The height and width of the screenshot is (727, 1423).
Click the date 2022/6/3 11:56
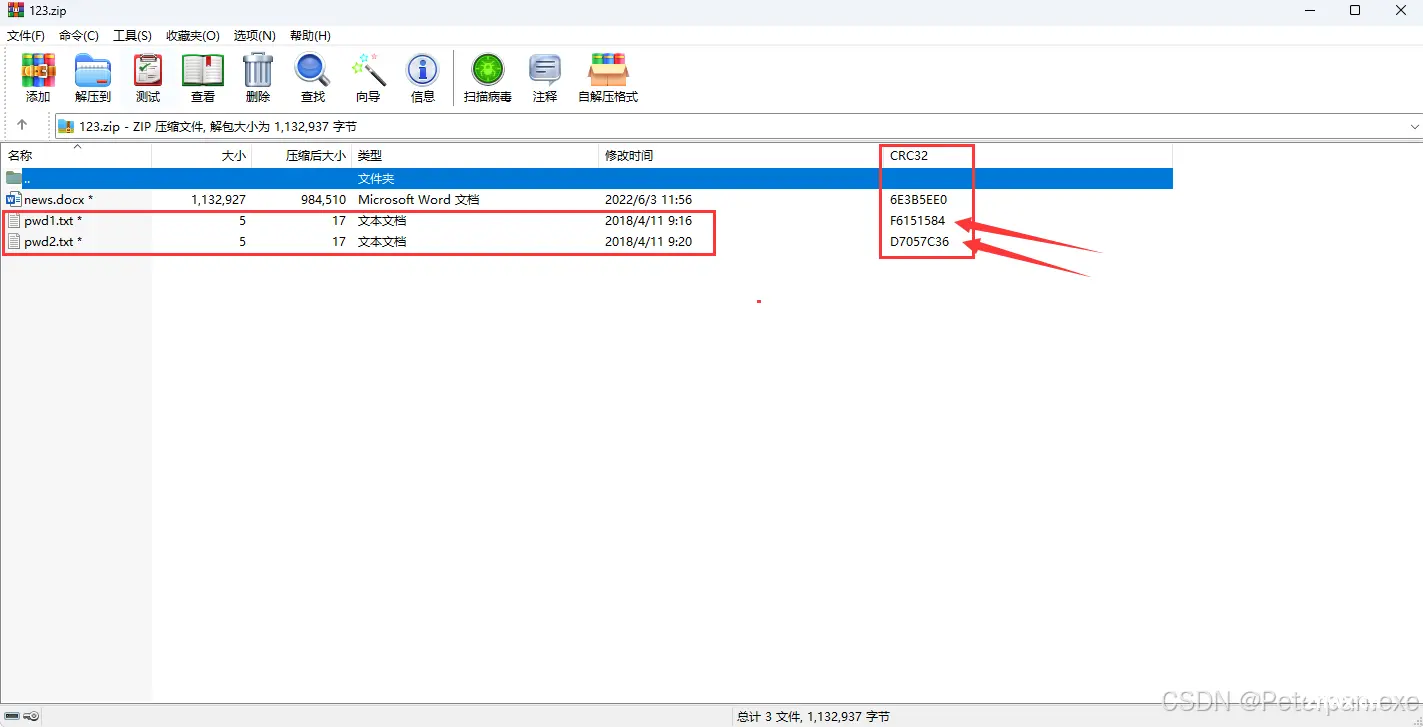(x=648, y=199)
